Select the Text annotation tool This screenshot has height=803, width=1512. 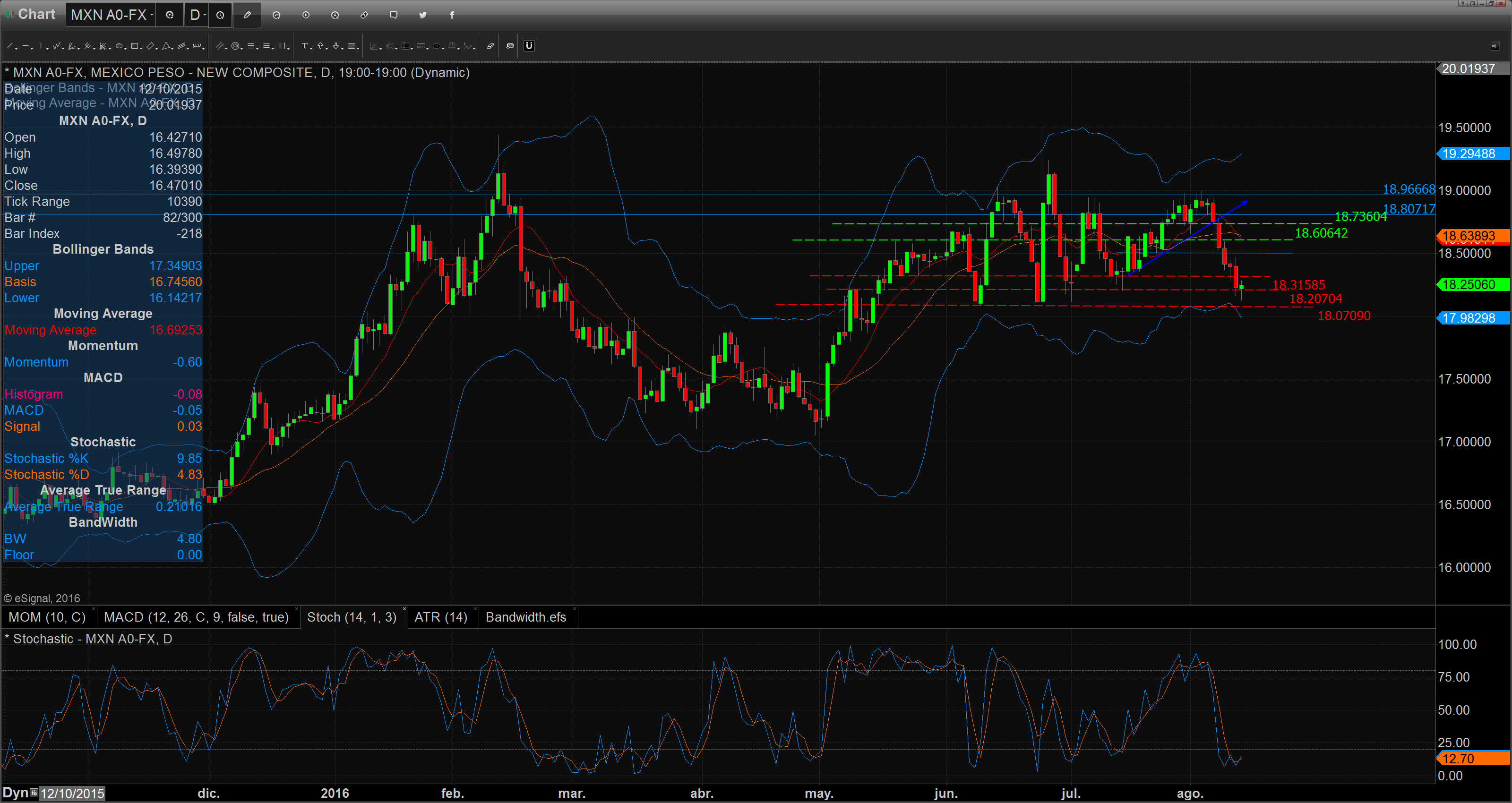pyautogui.click(x=305, y=46)
